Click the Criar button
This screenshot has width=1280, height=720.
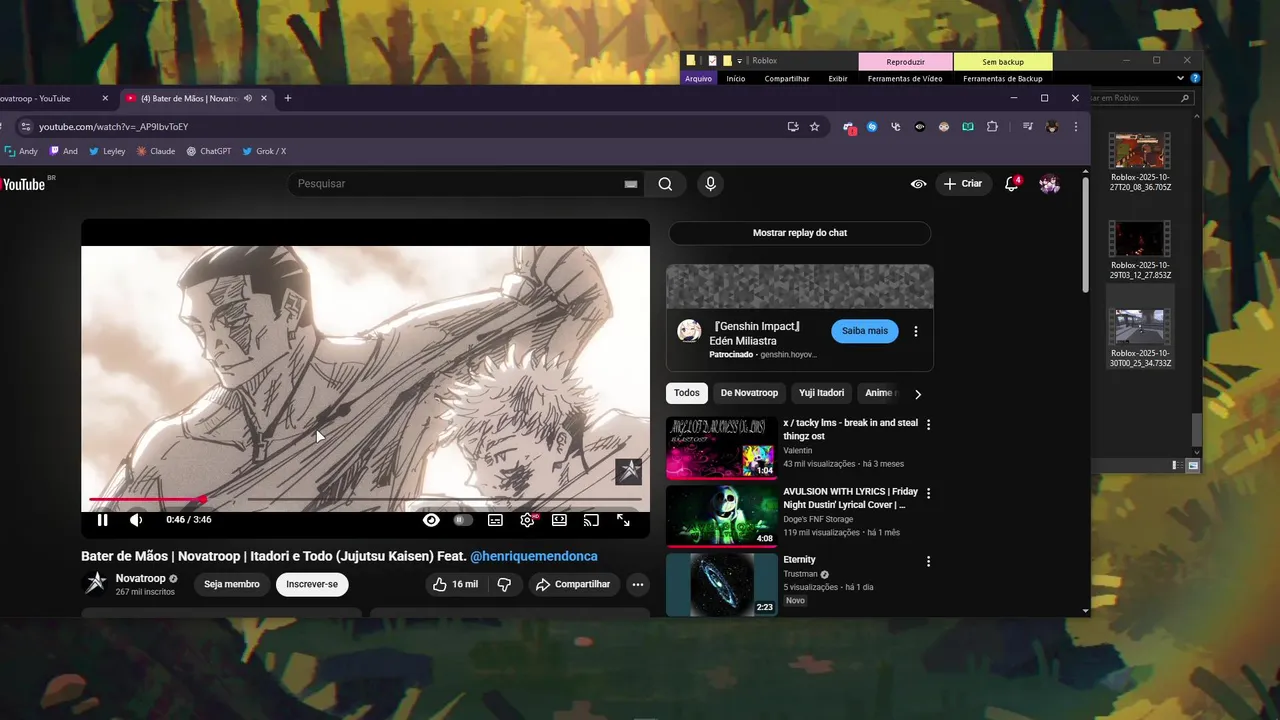coord(963,184)
